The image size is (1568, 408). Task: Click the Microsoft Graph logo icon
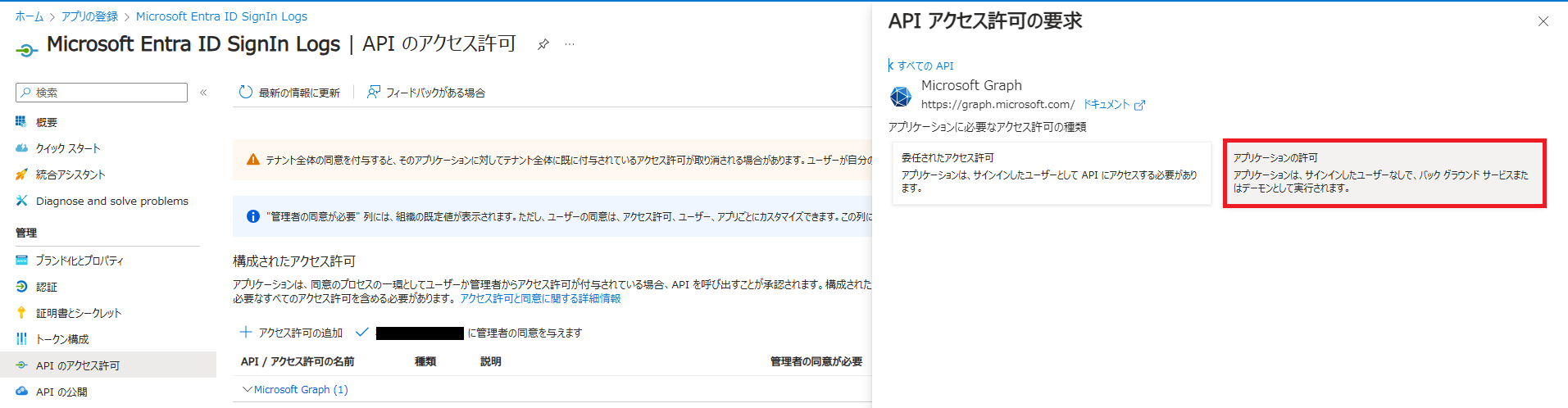[901, 96]
